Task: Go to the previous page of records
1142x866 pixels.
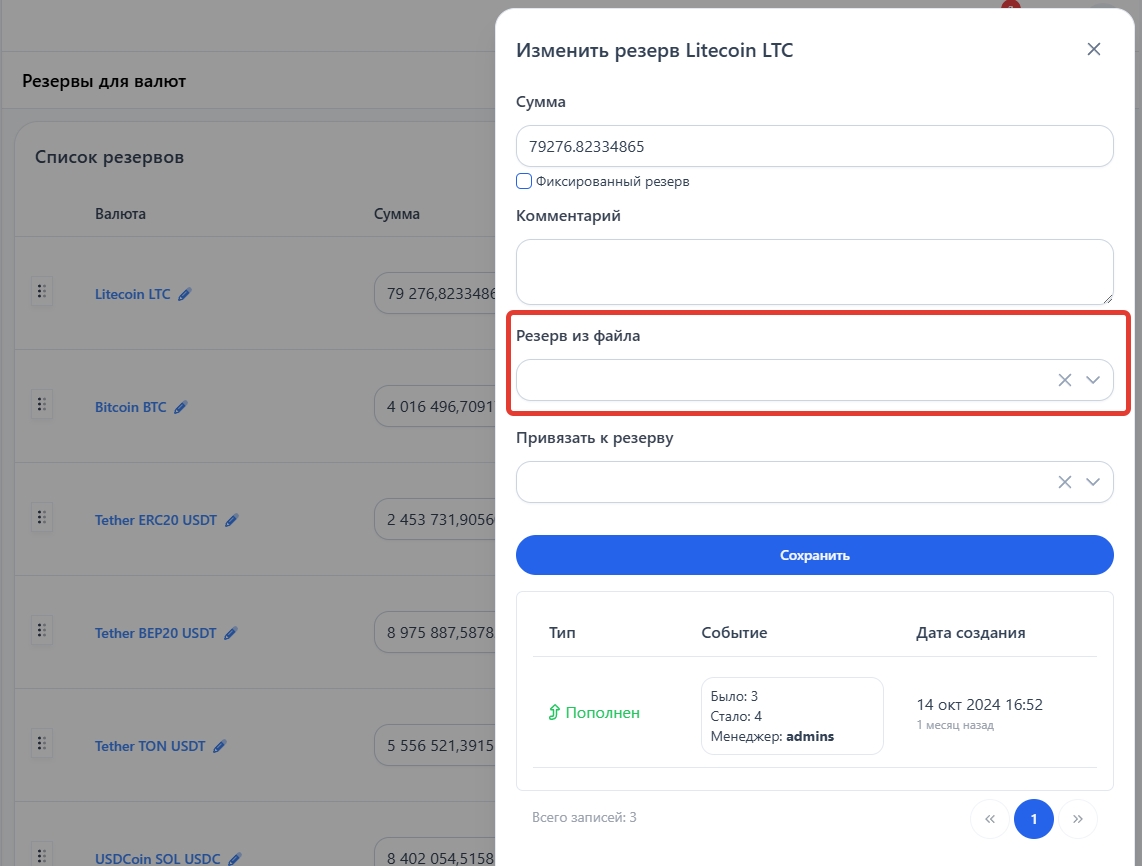Action: coord(990,819)
